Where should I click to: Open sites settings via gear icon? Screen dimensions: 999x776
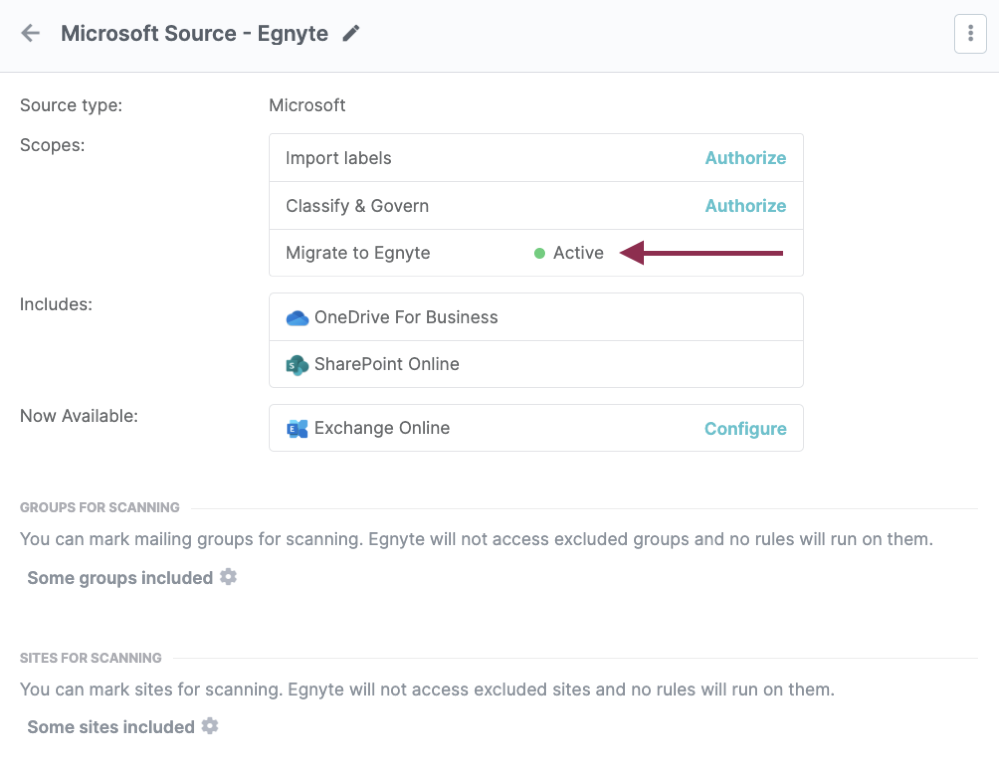point(210,726)
